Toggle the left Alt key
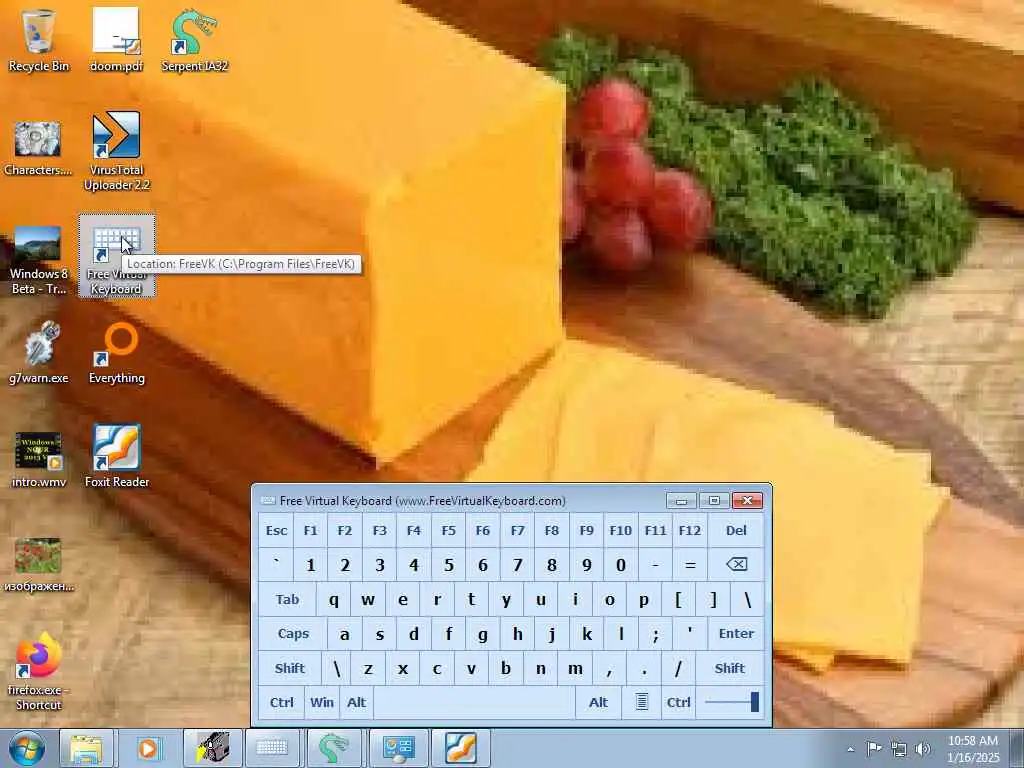This screenshot has width=1024, height=768. coord(356,702)
